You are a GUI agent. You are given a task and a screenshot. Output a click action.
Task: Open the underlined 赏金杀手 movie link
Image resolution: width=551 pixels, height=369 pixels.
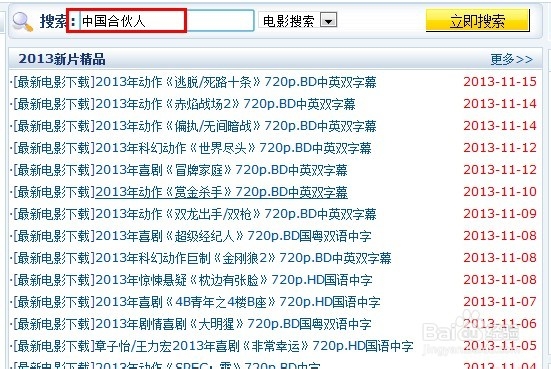pyautogui.click(x=221, y=192)
